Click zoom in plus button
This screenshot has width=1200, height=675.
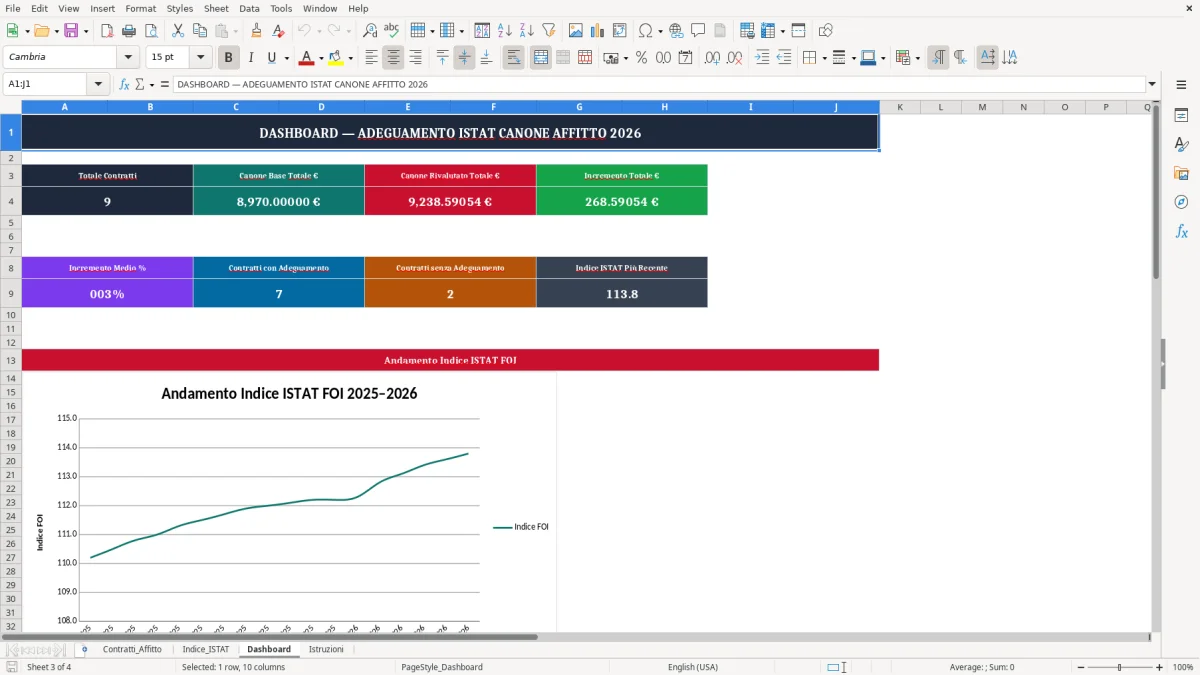pyautogui.click(x=1159, y=667)
